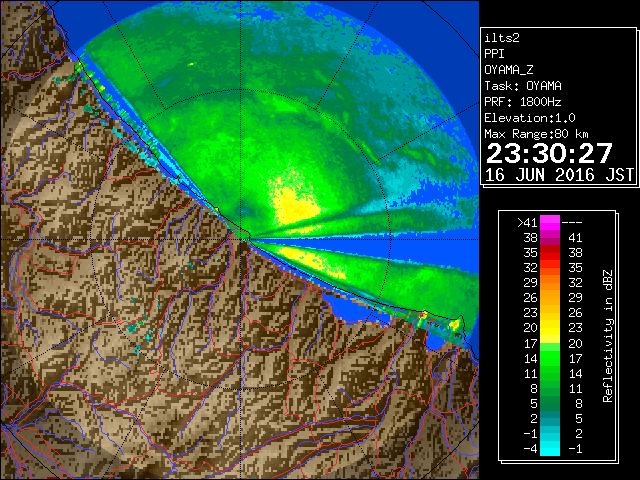Click the cyan legend swatch beside '-4'

(550, 448)
